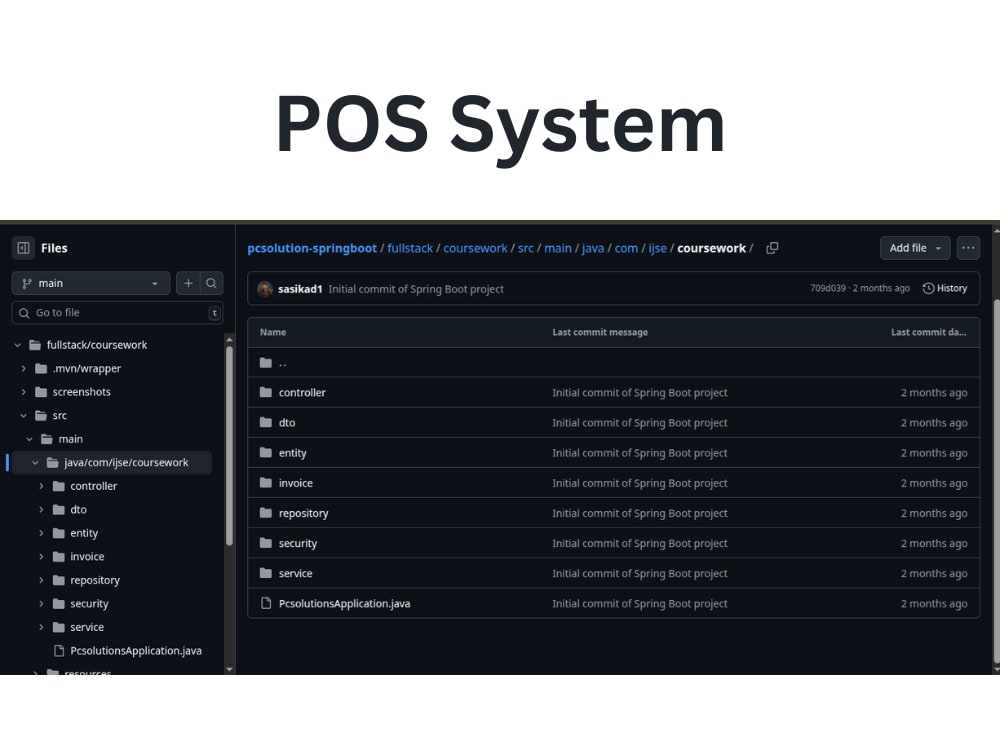Viewport: 1000px width, 750px height.
Task: Open more options ellipsis menu
Action: (x=968, y=248)
